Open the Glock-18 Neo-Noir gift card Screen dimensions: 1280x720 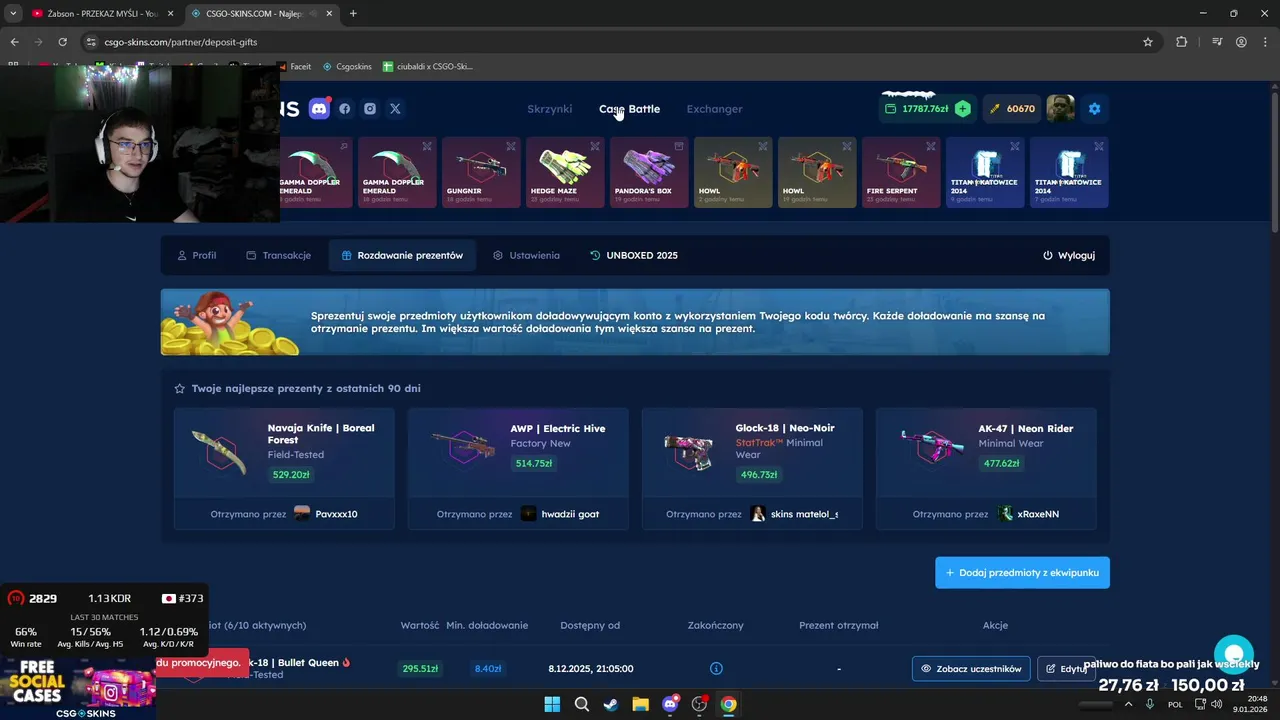pos(752,468)
